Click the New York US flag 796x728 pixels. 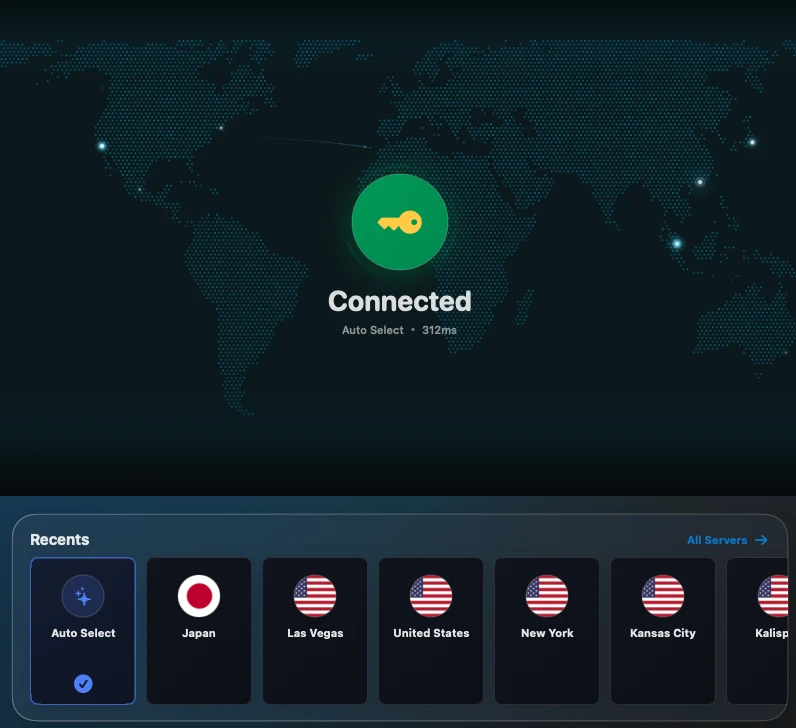click(x=547, y=596)
